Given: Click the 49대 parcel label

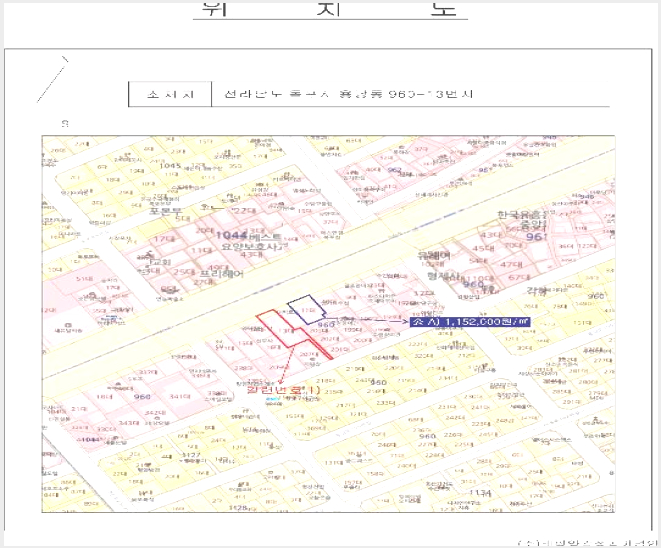Looking at the screenshot, I should click(x=218, y=267).
